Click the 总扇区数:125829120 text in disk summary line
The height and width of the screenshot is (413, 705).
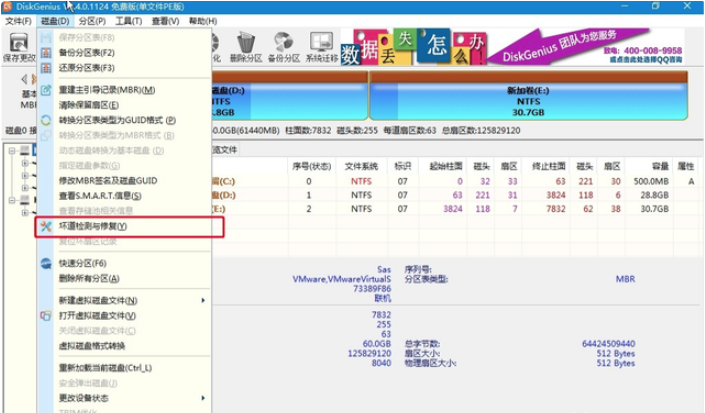(x=481, y=130)
